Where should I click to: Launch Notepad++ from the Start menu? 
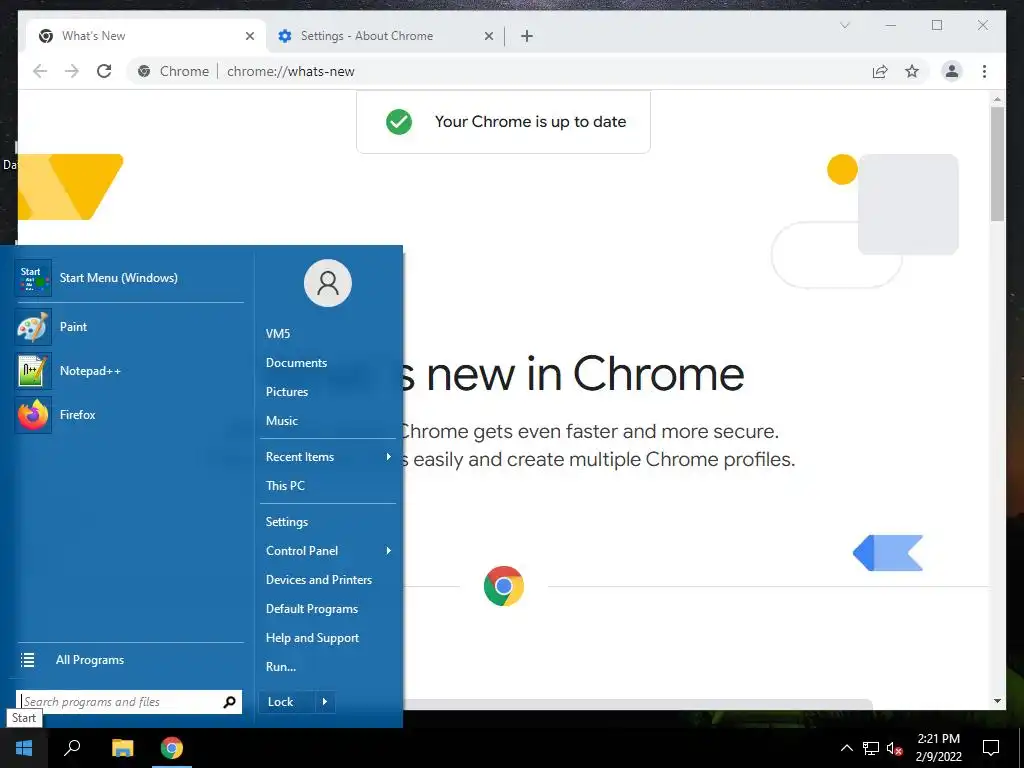(129, 370)
